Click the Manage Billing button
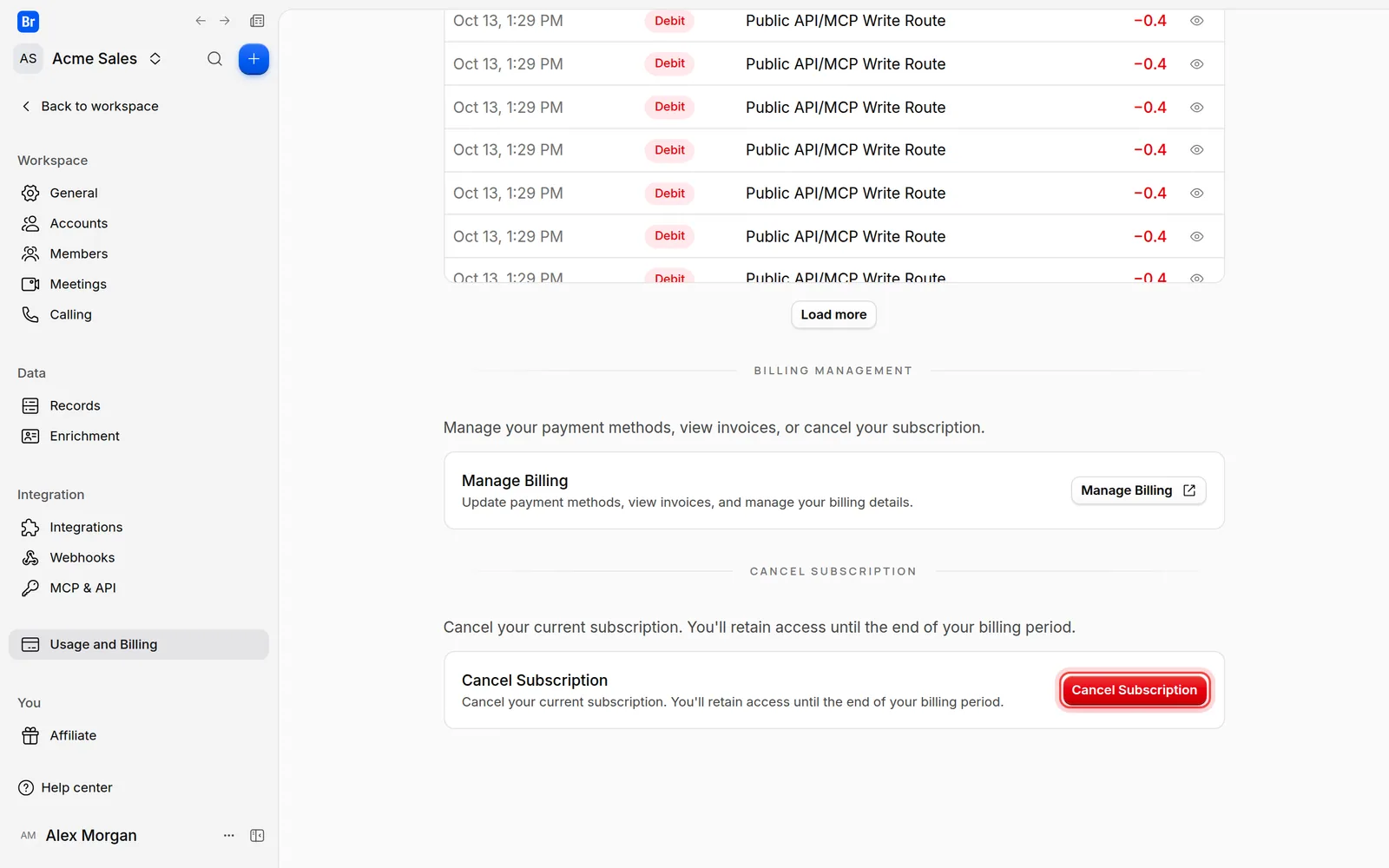Viewport: 1389px width, 868px height. 1138,490
